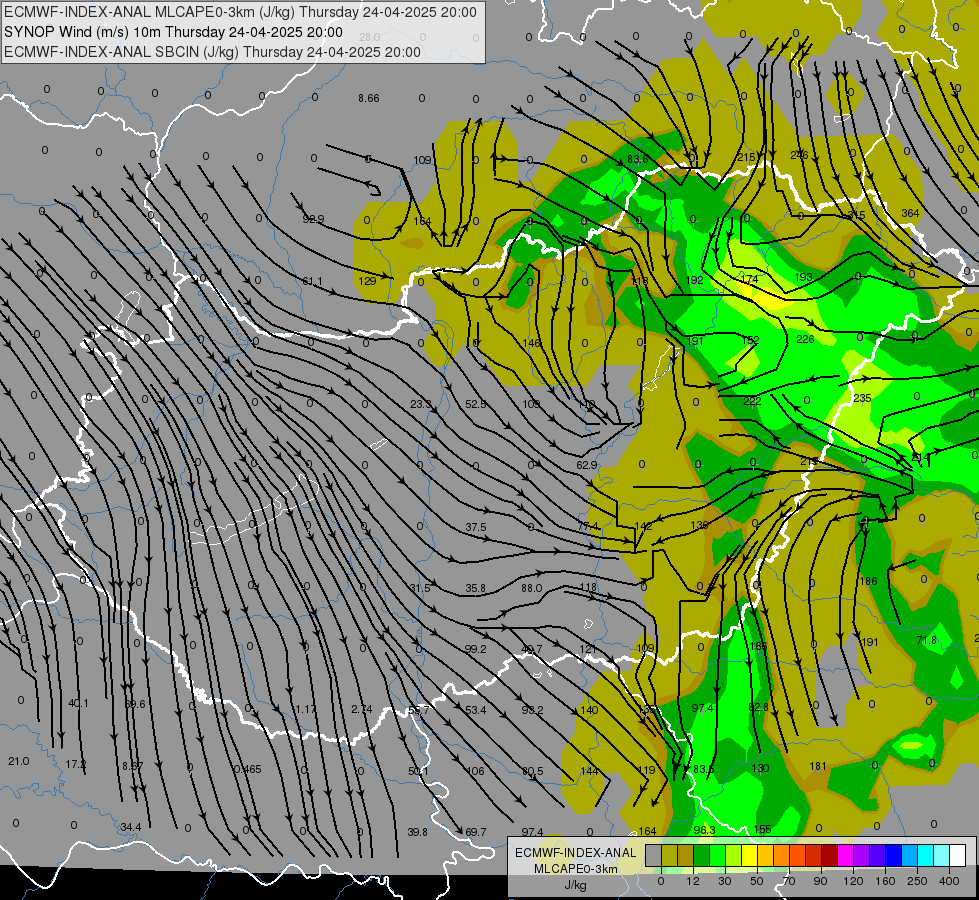
Task: Click the legend tick label 250
Action: click(x=917, y=881)
